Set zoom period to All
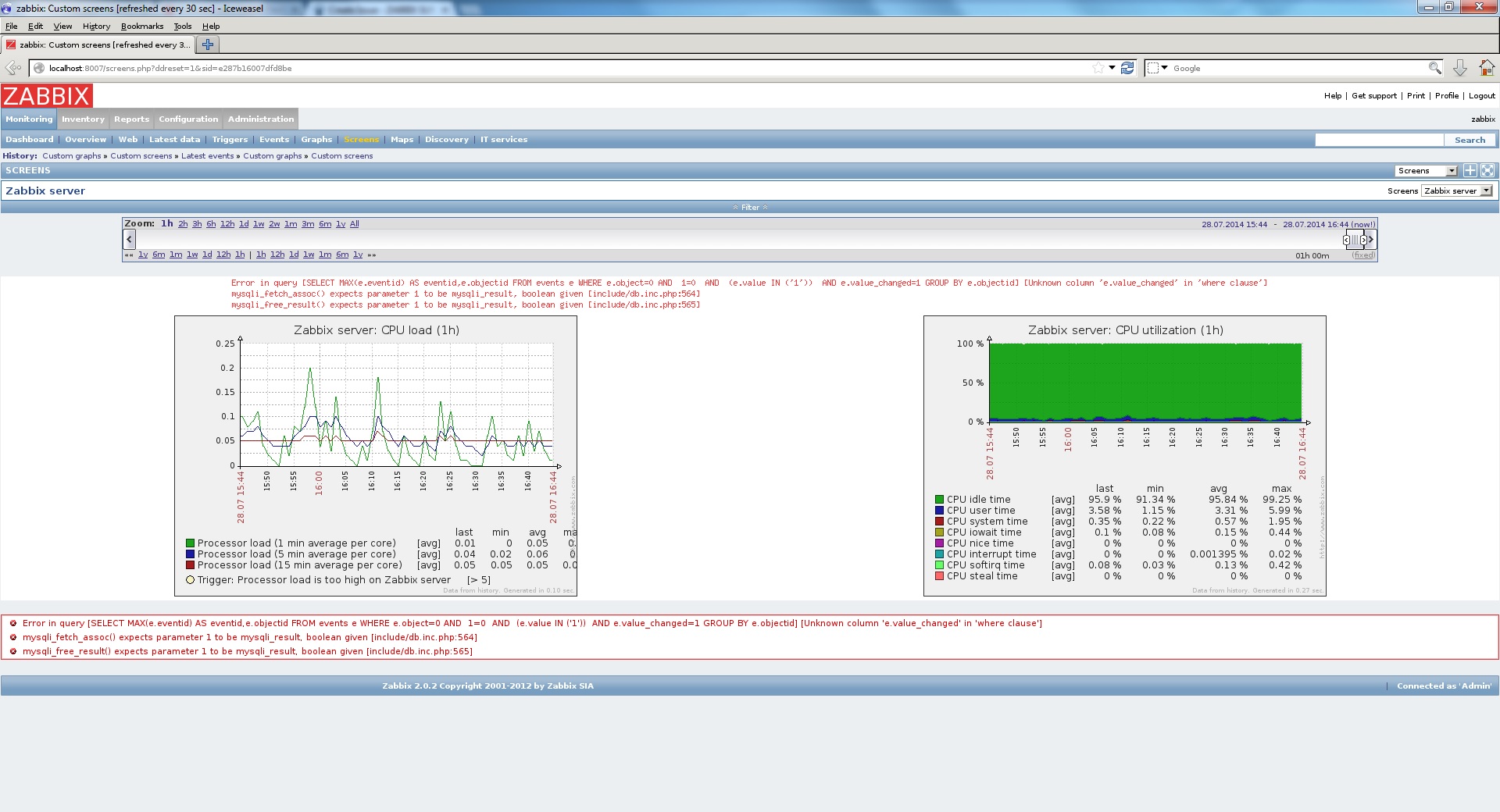Screen dimensions: 1500x812 (355, 224)
